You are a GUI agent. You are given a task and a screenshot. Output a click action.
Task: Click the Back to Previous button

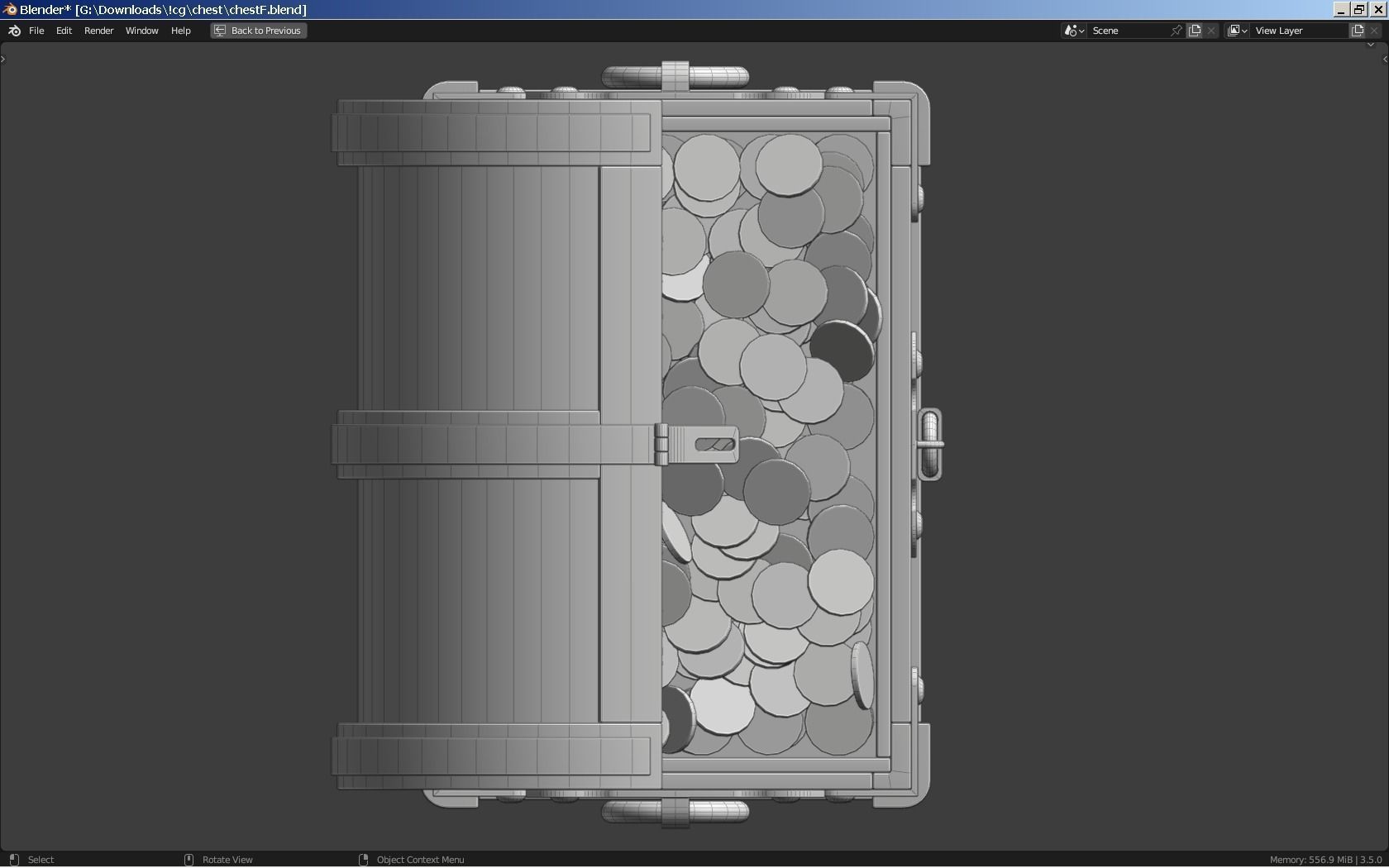258,31
